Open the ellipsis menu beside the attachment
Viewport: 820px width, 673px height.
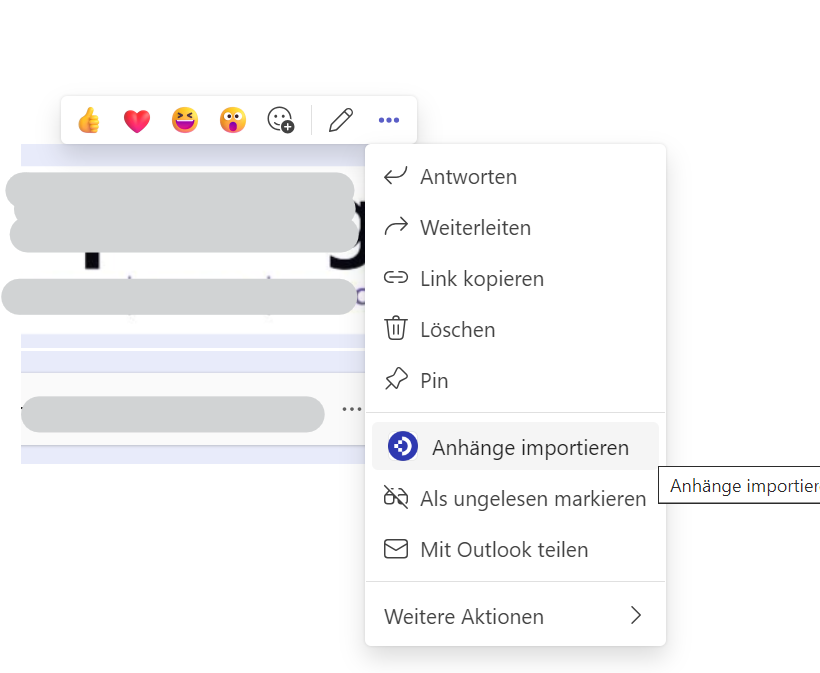point(351,409)
